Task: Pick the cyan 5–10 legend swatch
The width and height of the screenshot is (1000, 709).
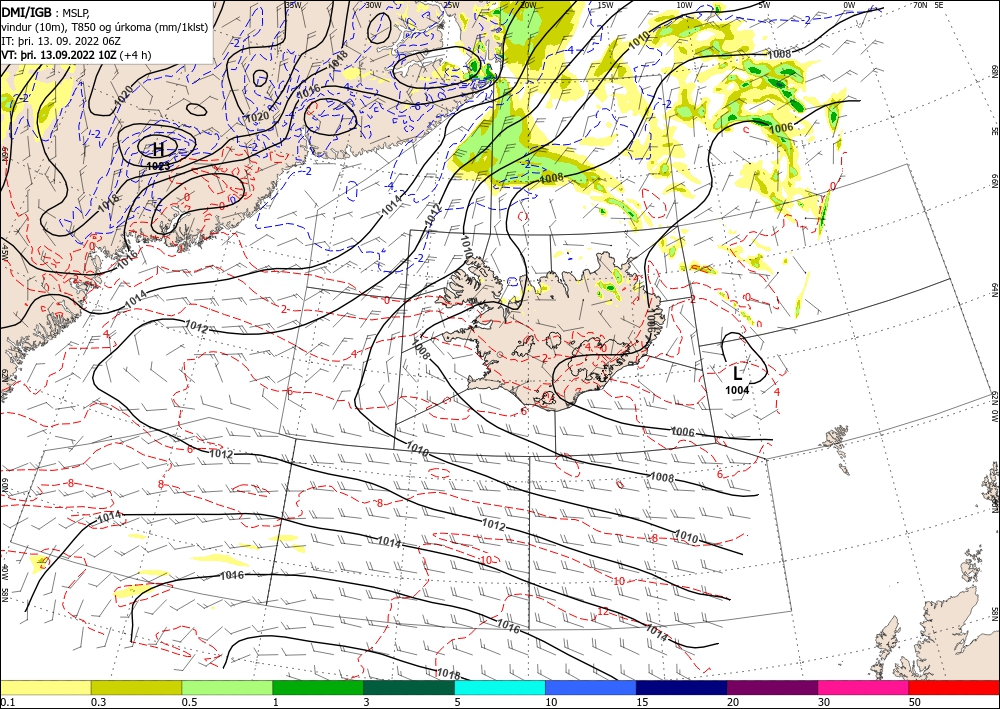Action: click(500, 687)
